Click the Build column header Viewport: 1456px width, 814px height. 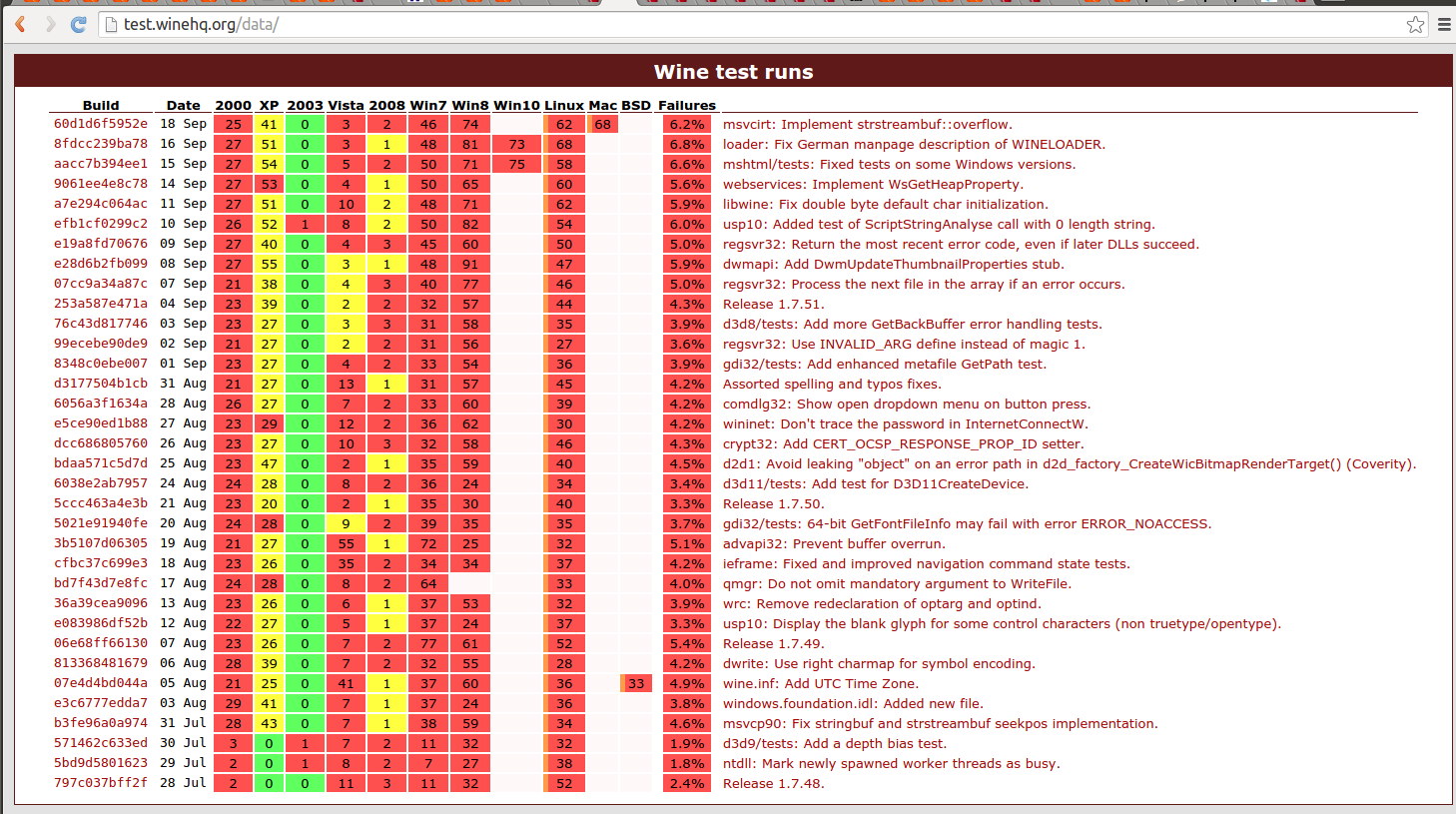pyautogui.click(x=101, y=105)
